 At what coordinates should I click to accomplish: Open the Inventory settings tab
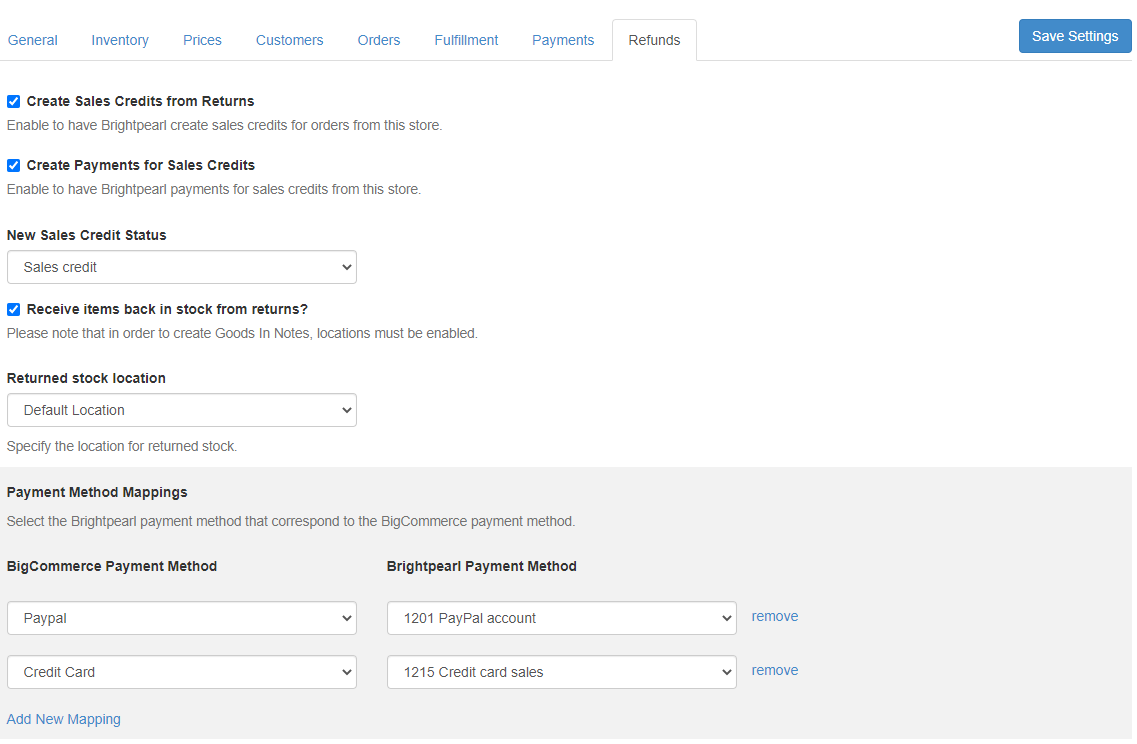[x=119, y=40]
